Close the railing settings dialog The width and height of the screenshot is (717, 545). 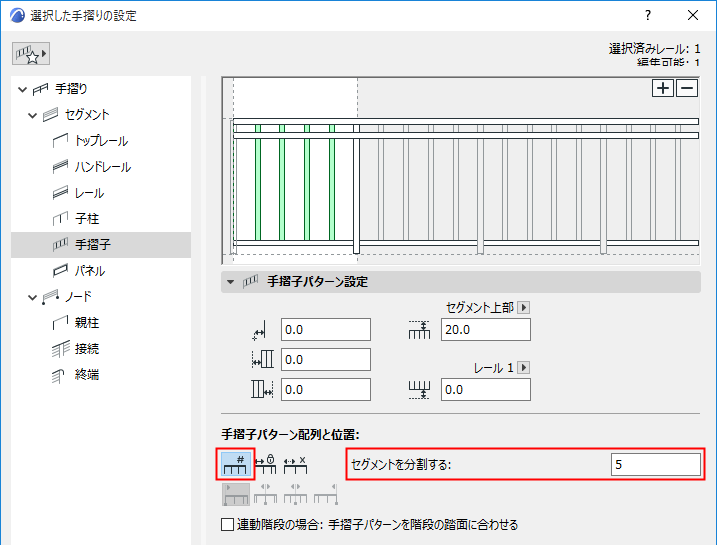693,15
